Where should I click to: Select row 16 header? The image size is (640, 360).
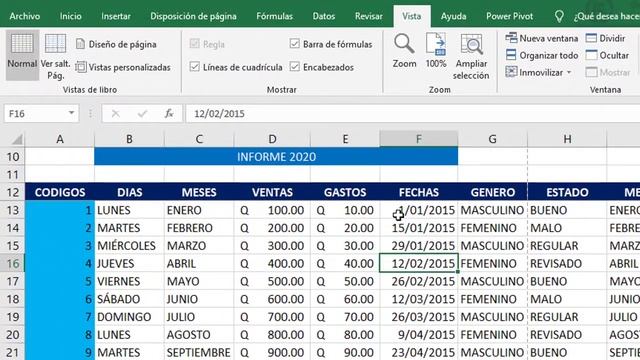click(13, 264)
